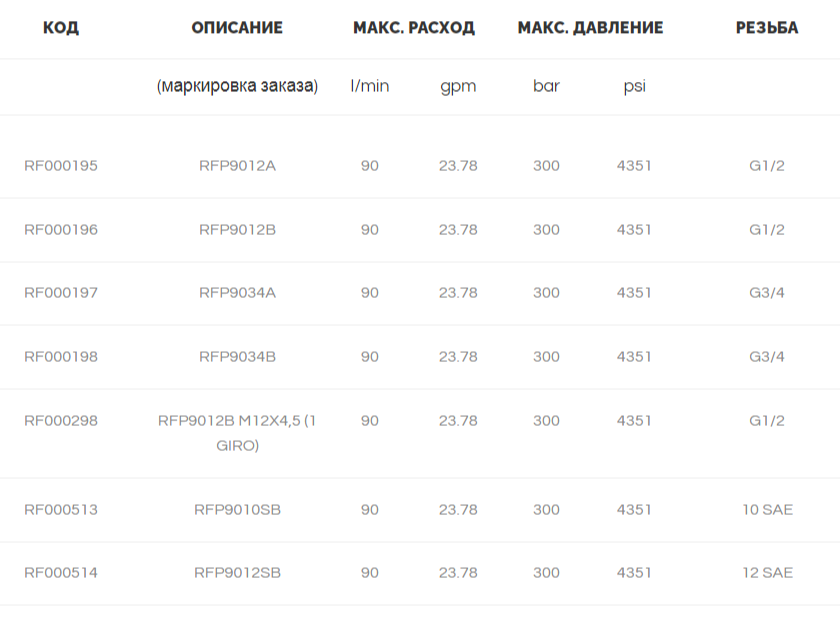The height and width of the screenshot is (630, 840).
Task: Click the РЕЗЬБА column header
Action: click(x=767, y=27)
